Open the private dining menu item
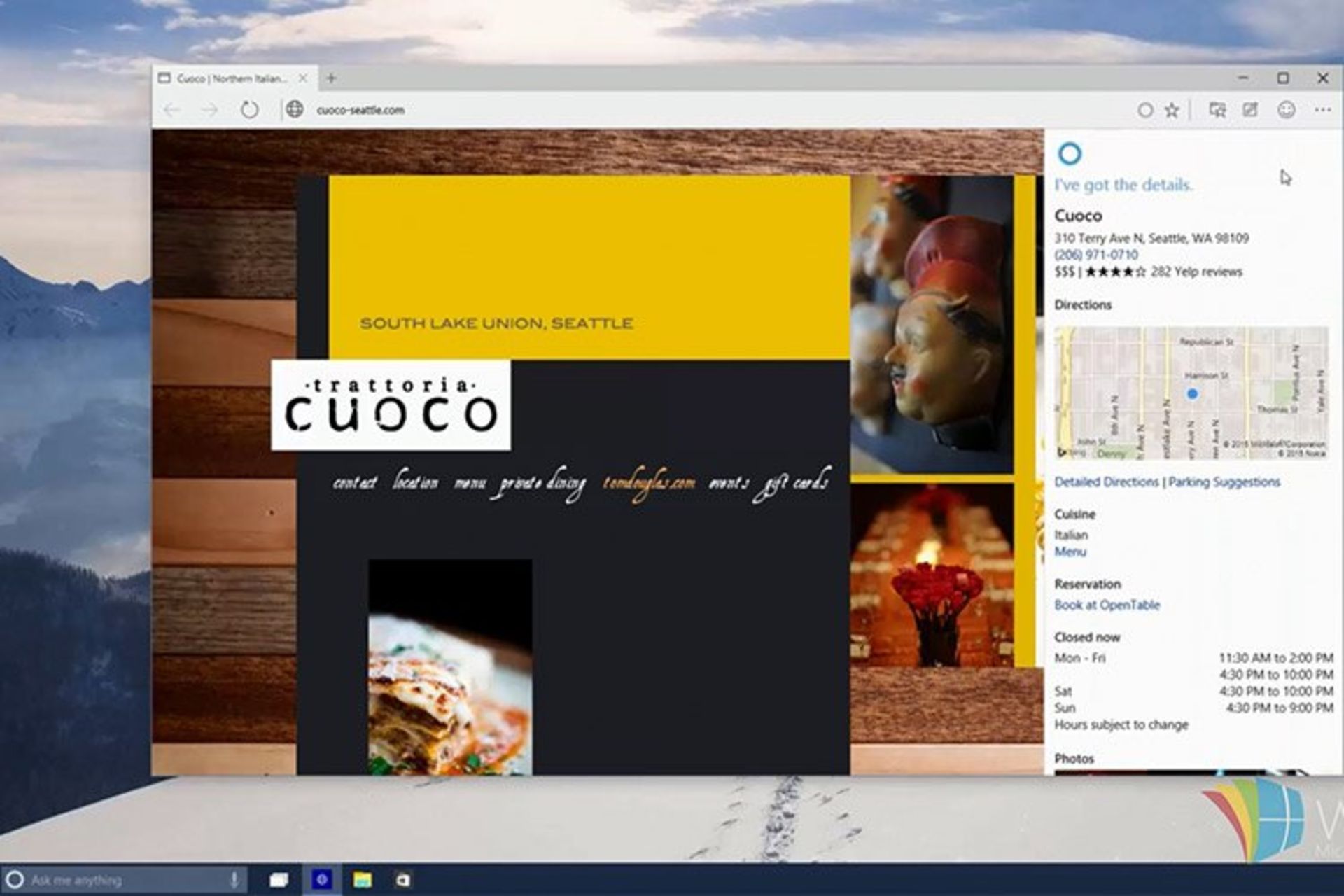 tap(542, 483)
